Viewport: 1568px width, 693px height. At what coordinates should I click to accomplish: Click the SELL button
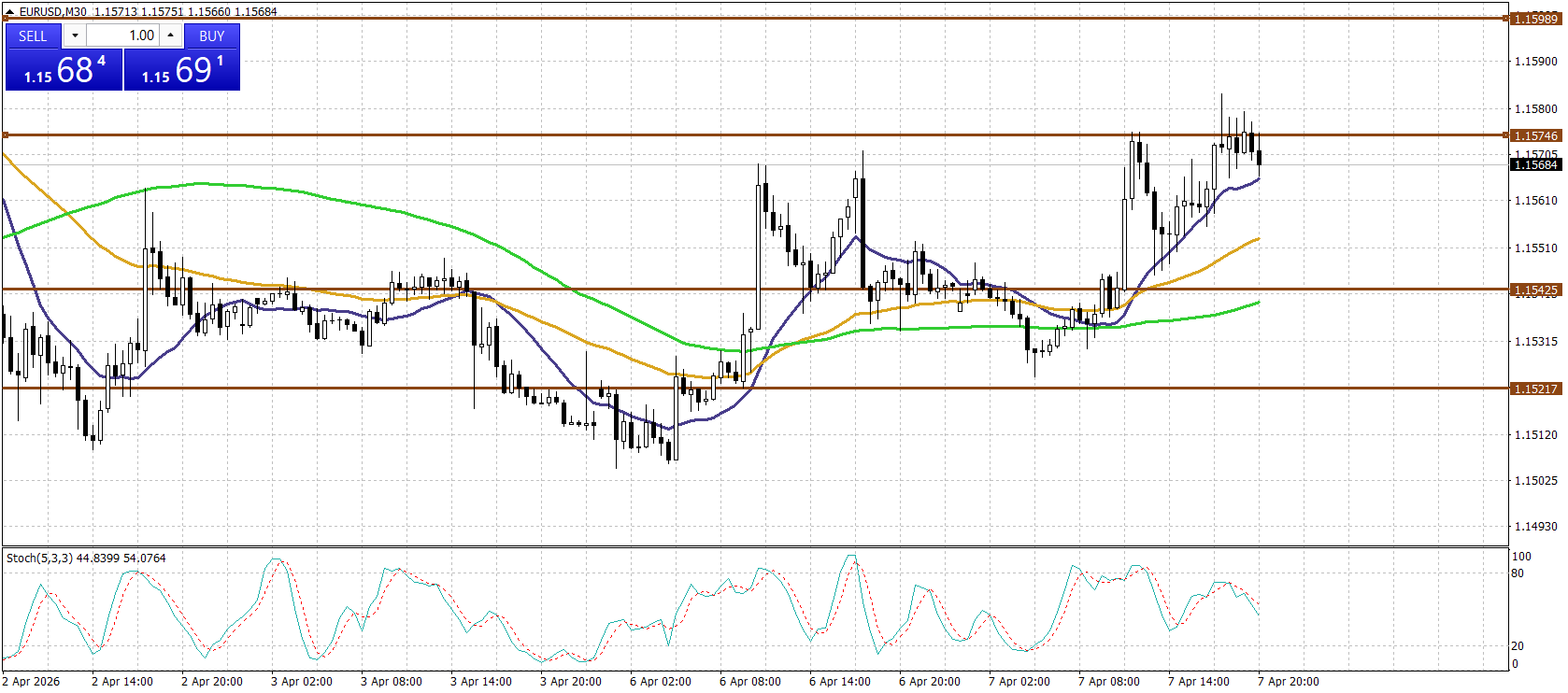click(33, 35)
